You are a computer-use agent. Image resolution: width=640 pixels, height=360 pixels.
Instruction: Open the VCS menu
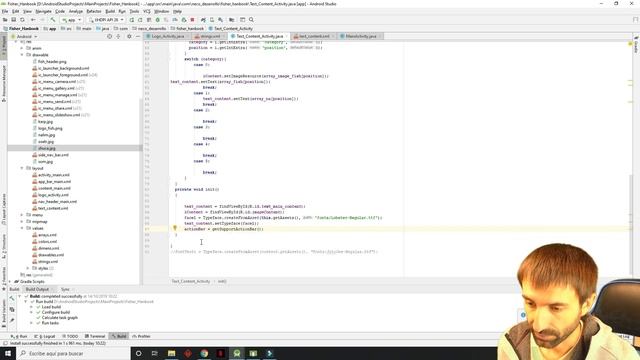pos(147,11)
